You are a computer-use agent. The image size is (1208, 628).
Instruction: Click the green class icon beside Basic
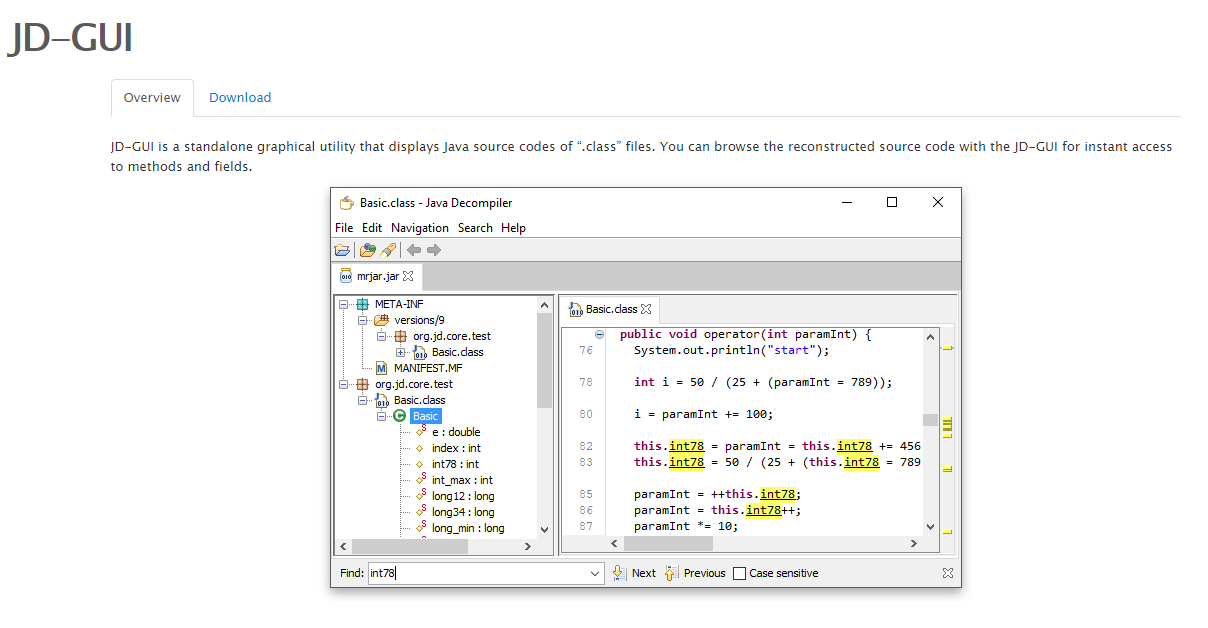(x=400, y=416)
